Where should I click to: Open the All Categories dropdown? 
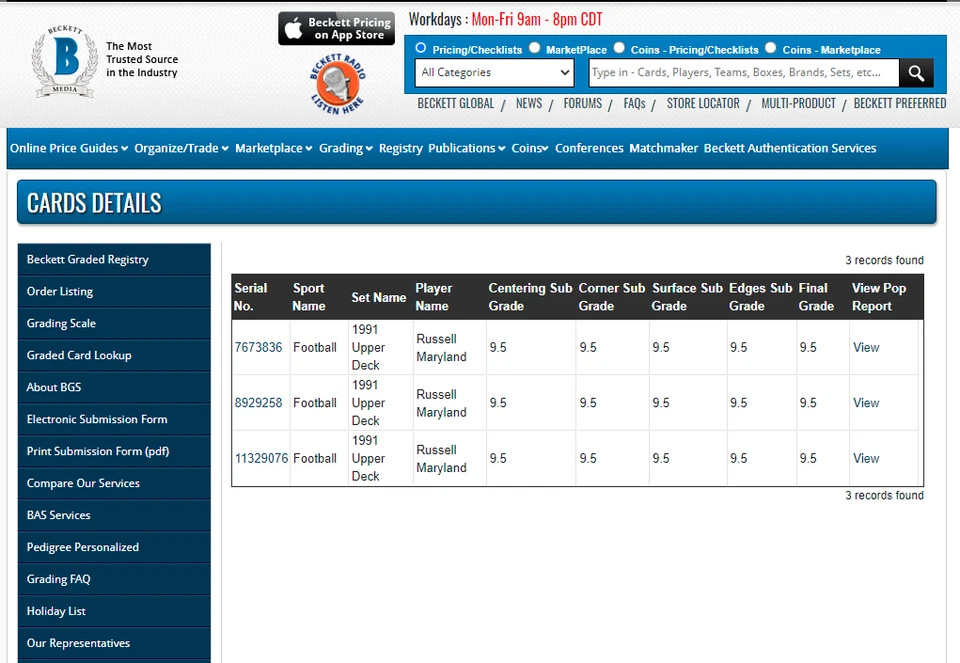click(x=495, y=73)
